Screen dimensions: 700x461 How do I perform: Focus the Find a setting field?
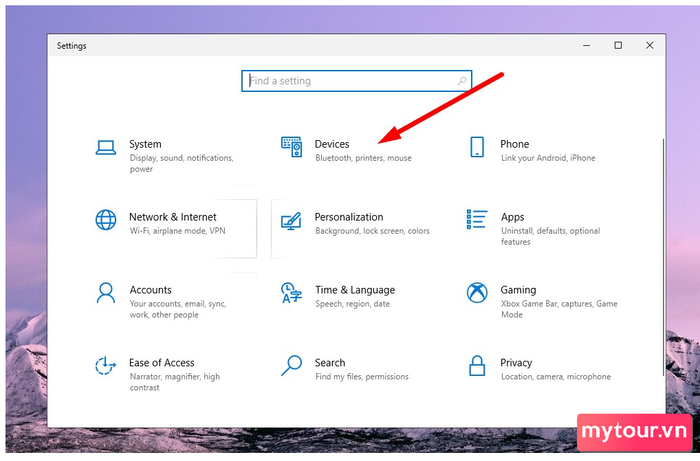point(356,81)
